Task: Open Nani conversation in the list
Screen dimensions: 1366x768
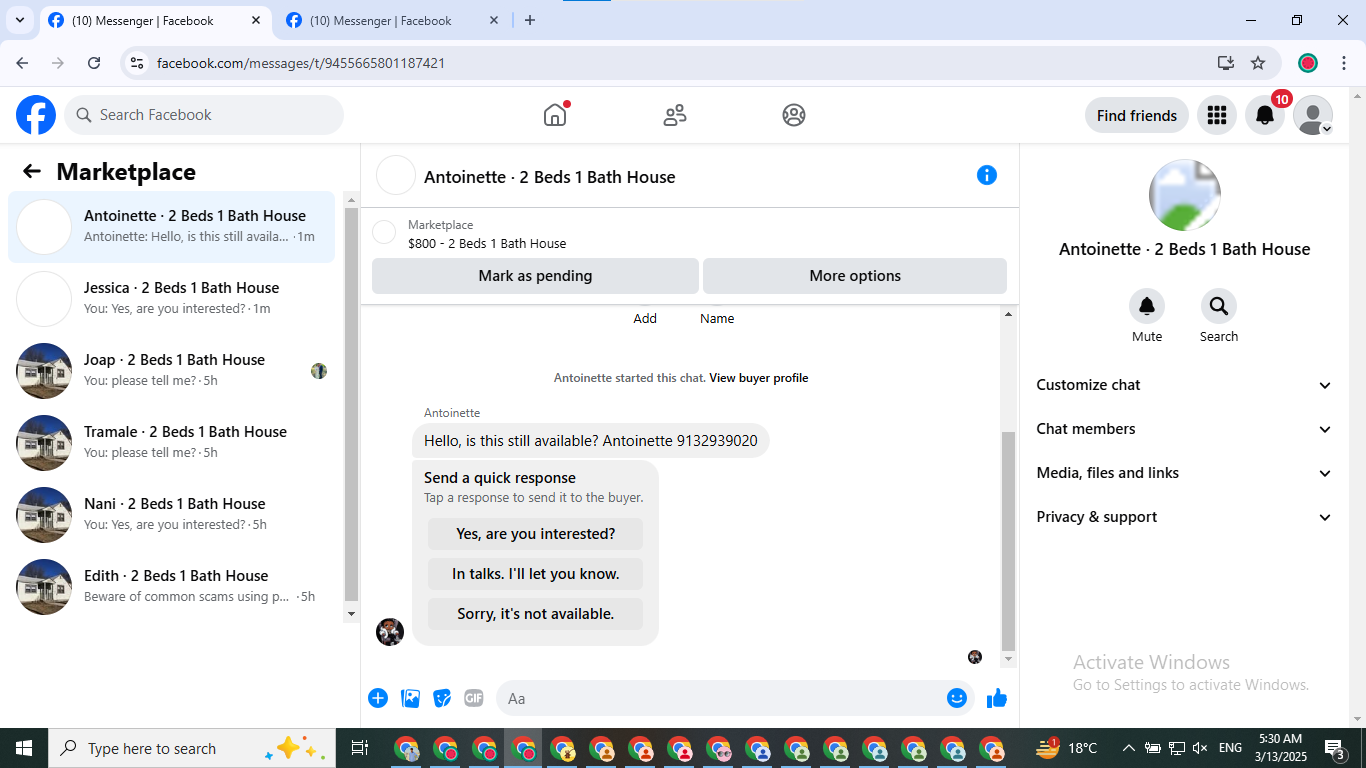Action: click(x=171, y=515)
